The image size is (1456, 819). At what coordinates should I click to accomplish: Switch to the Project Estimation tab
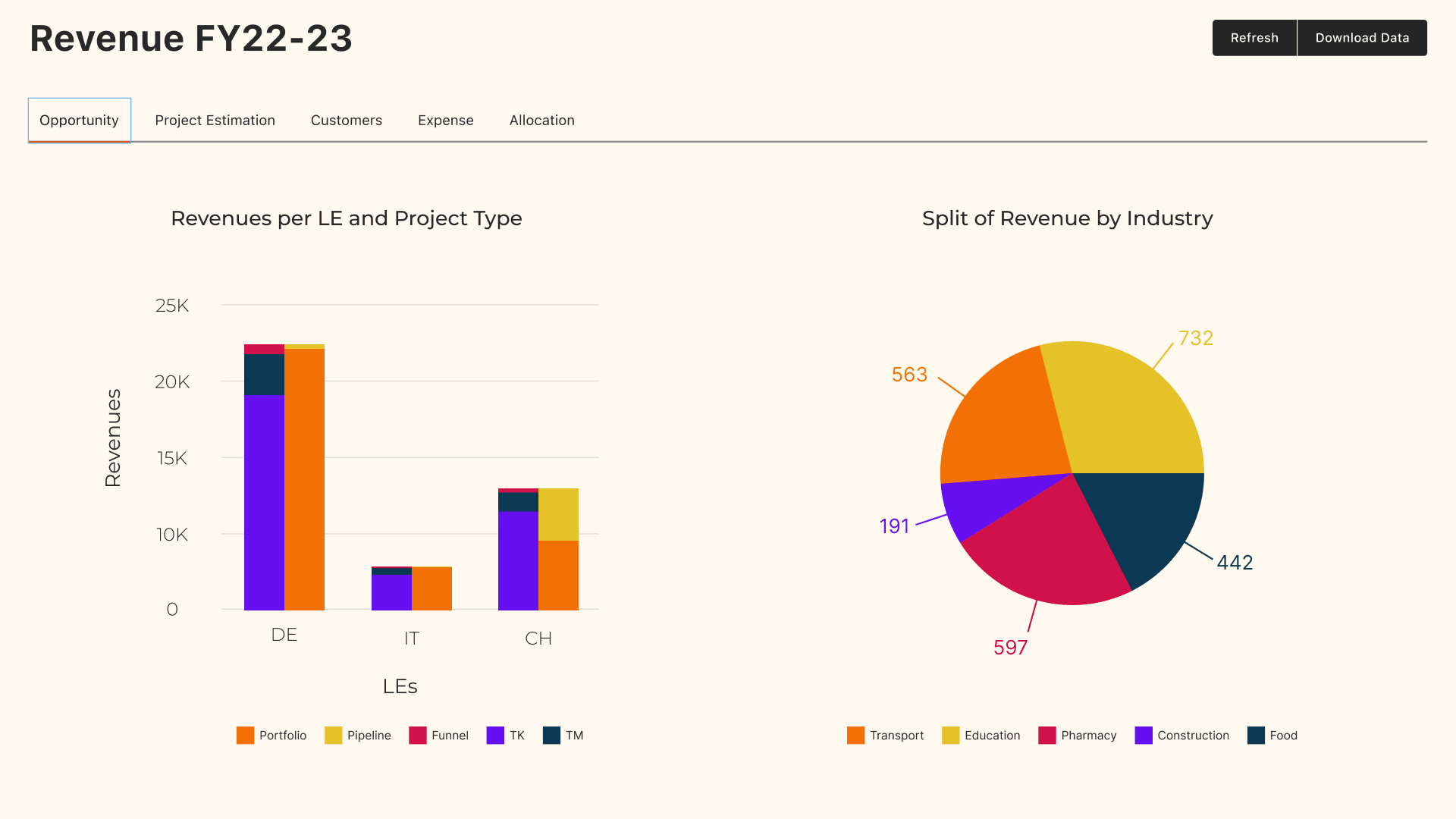(215, 120)
